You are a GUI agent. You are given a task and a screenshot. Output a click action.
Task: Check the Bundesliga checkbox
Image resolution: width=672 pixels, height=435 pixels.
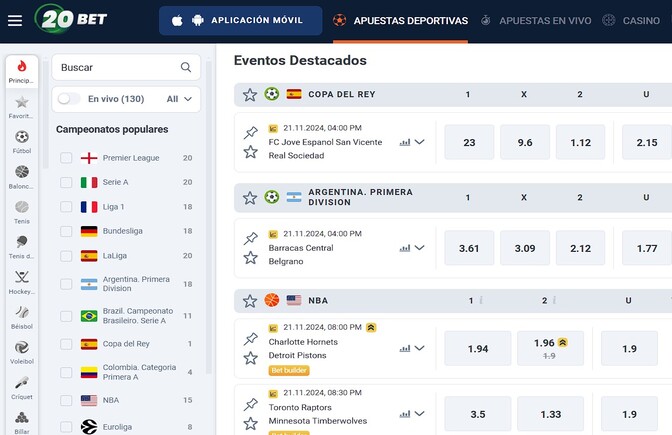point(66,231)
